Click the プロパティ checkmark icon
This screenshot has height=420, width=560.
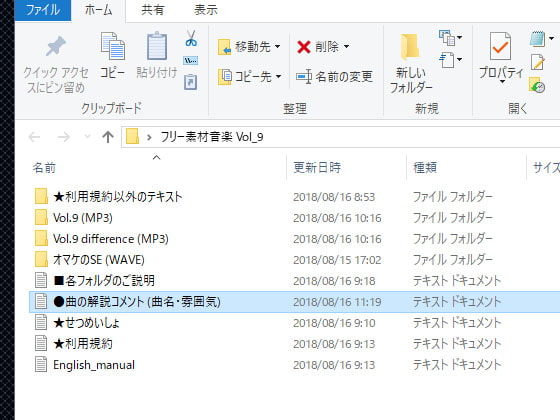coord(500,46)
